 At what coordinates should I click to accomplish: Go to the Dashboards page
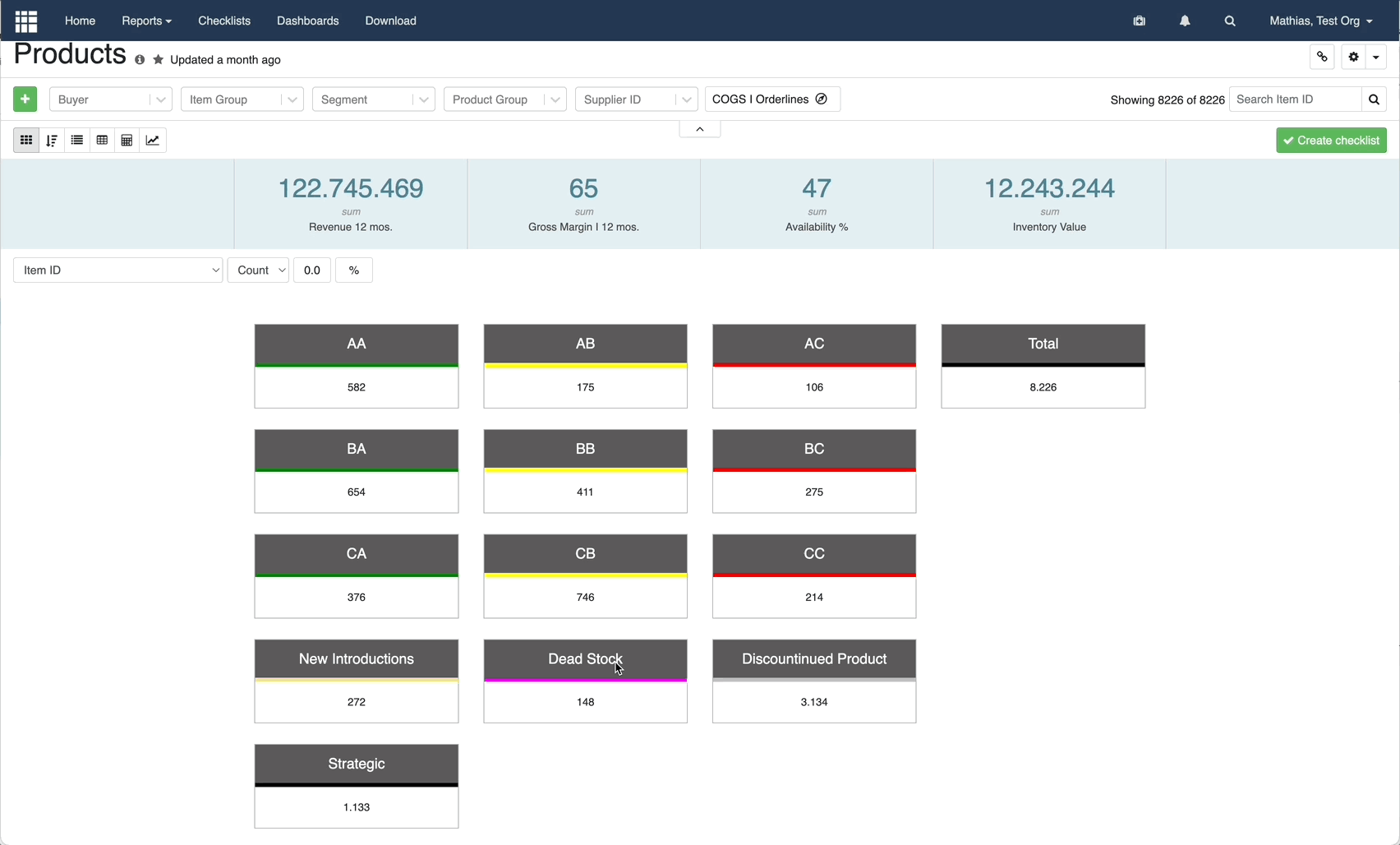coord(307,21)
